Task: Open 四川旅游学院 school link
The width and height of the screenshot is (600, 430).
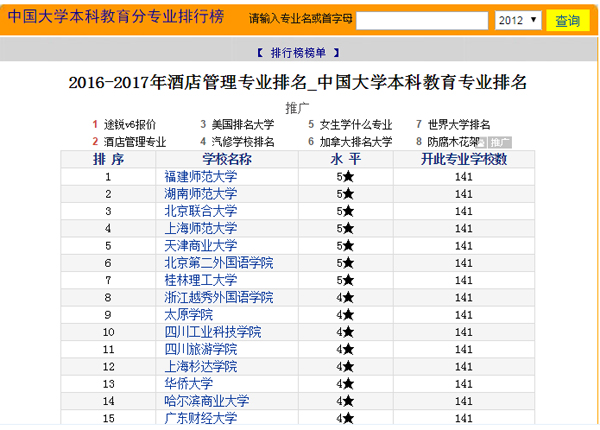Action: pyautogui.click(x=200, y=349)
